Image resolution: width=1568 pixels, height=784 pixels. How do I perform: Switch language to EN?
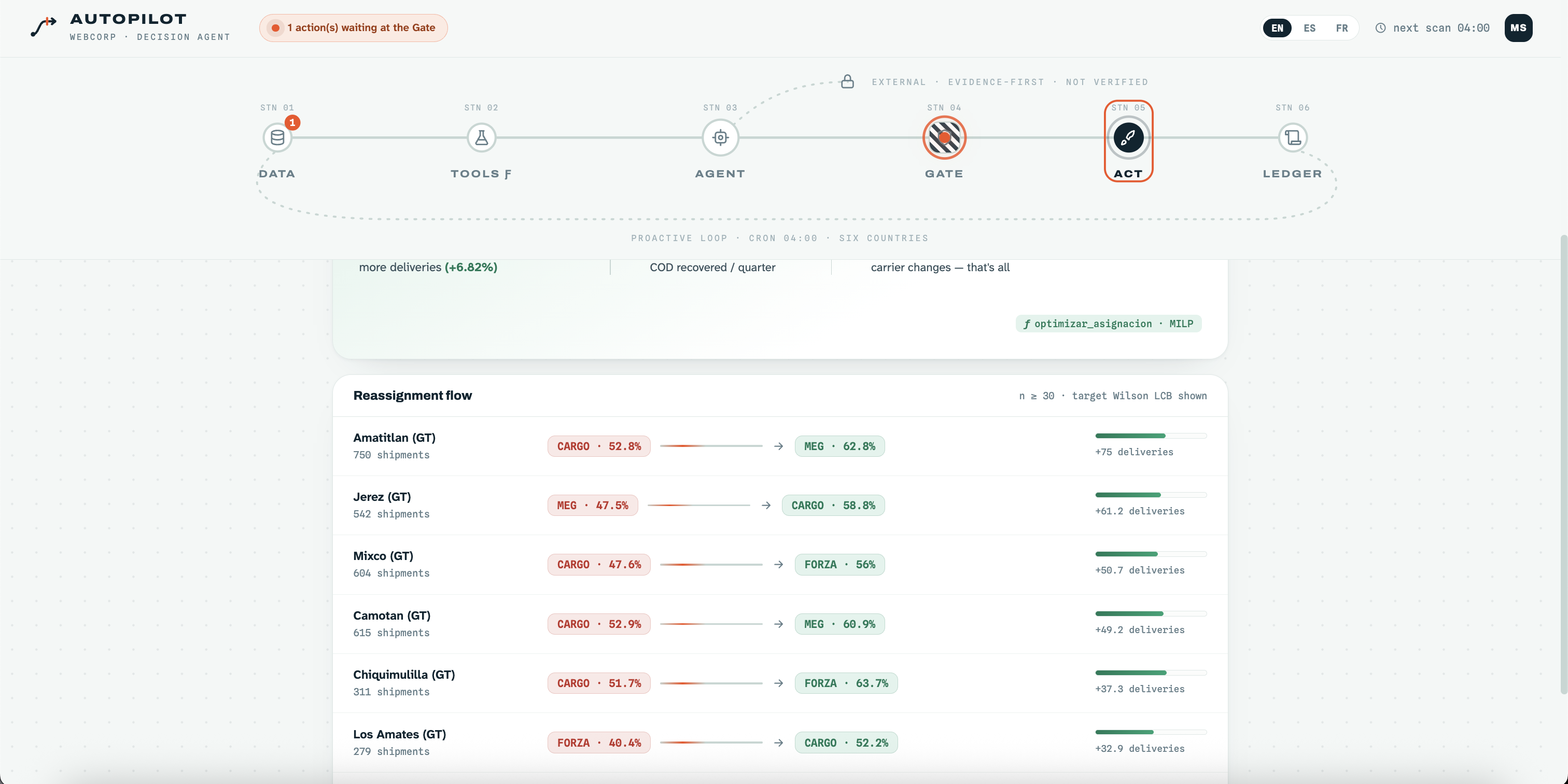click(x=1277, y=28)
